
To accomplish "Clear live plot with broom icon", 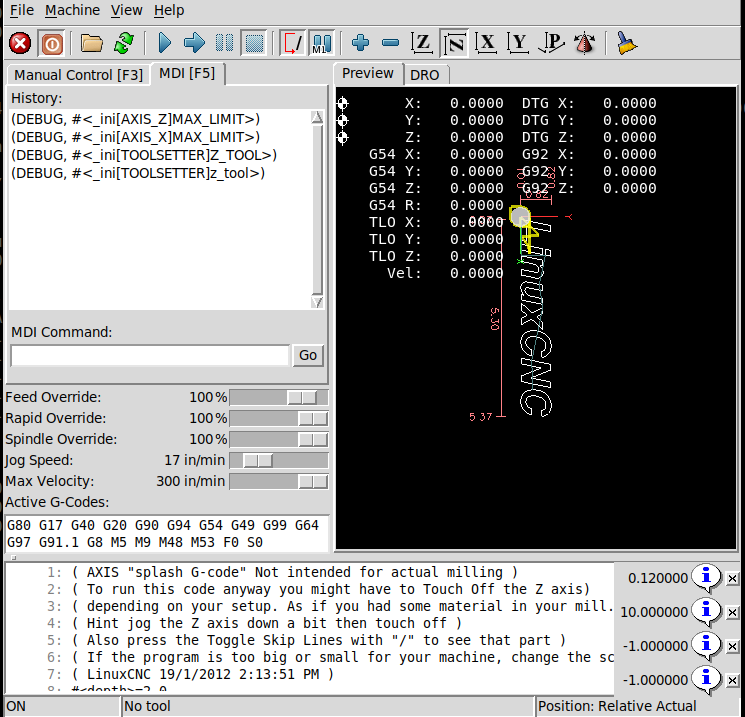I will (x=626, y=43).
